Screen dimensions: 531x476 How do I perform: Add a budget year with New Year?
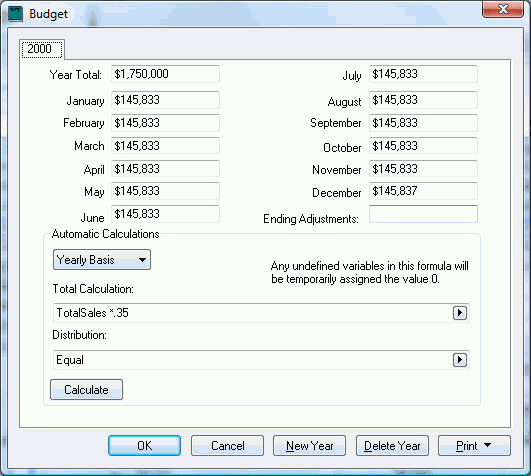click(x=310, y=446)
